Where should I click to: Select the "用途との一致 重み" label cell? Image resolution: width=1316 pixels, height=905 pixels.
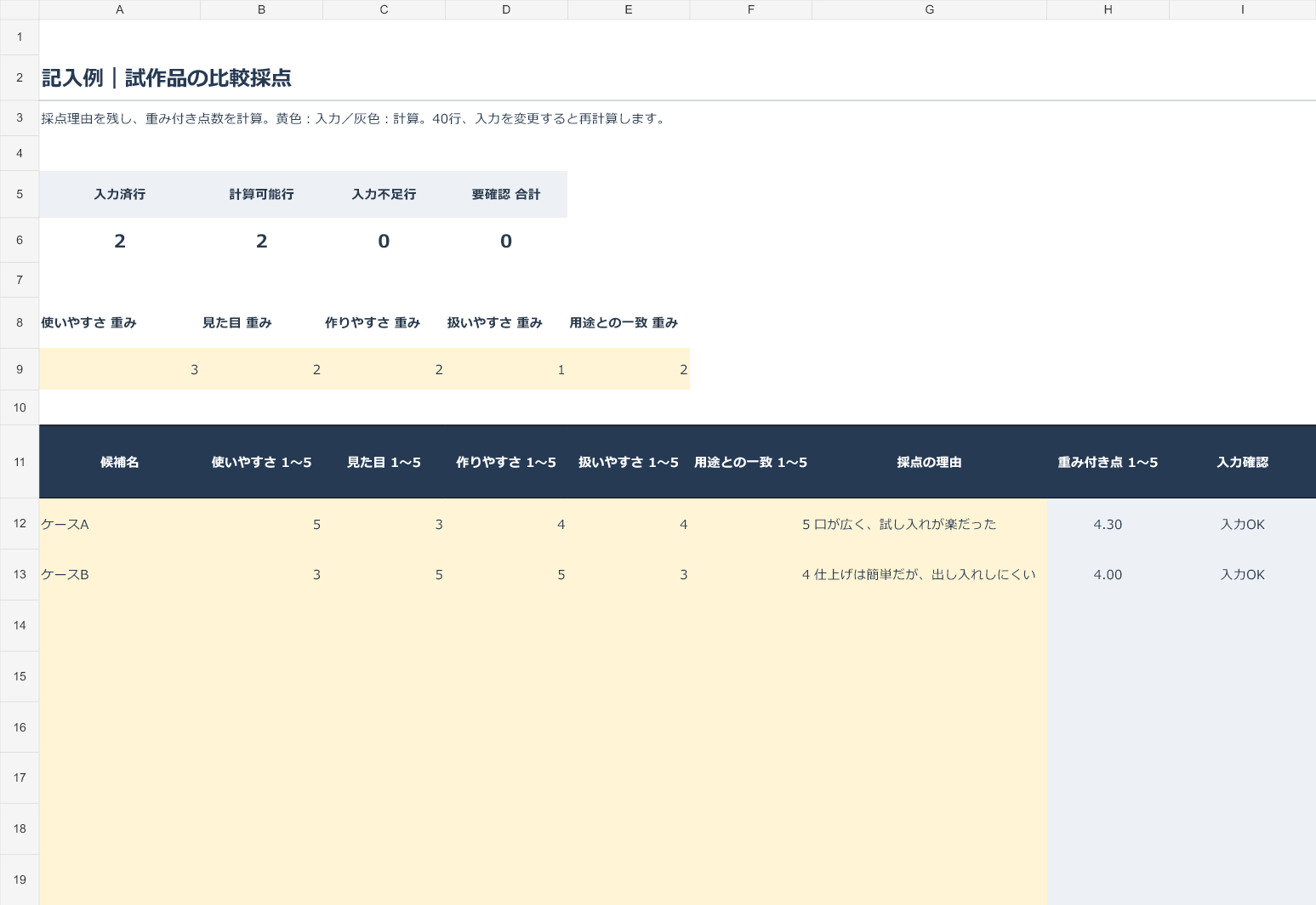pos(629,322)
